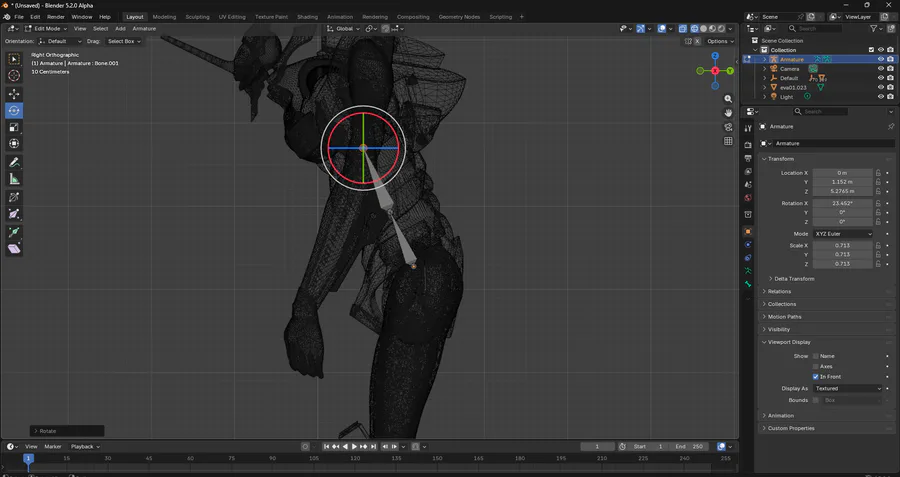
Task: Switch to the Animation workspace tab
Action: [x=340, y=17]
